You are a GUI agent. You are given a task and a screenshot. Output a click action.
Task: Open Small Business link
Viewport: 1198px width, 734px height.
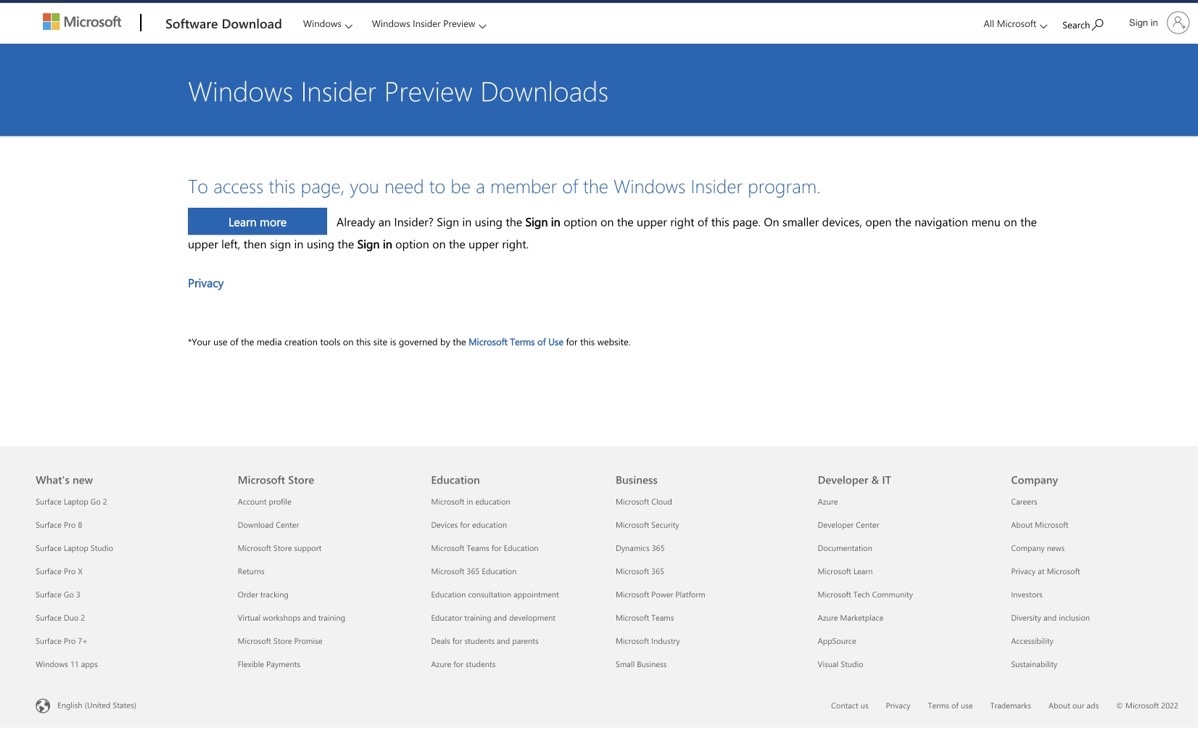point(641,664)
